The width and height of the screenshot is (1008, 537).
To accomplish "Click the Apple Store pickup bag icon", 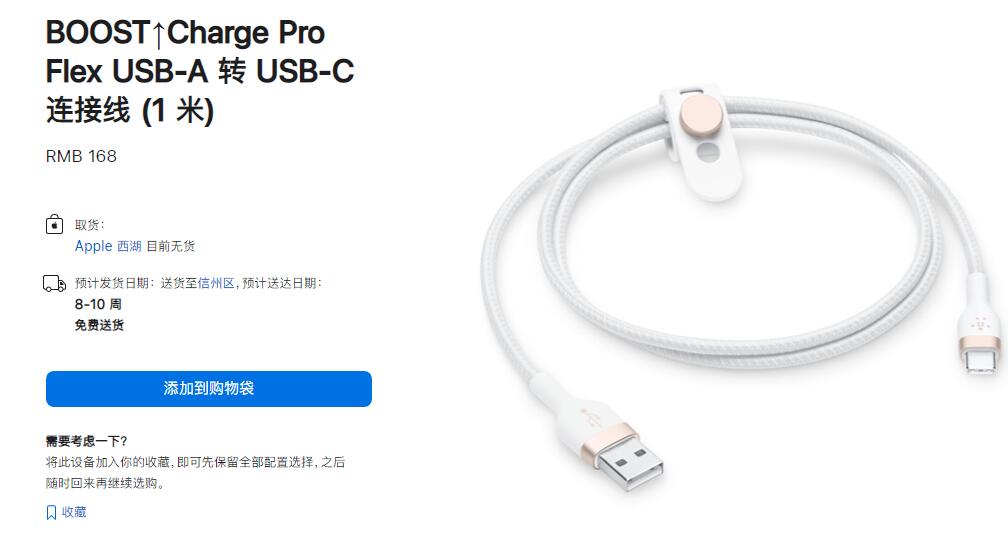I will [x=55, y=224].
